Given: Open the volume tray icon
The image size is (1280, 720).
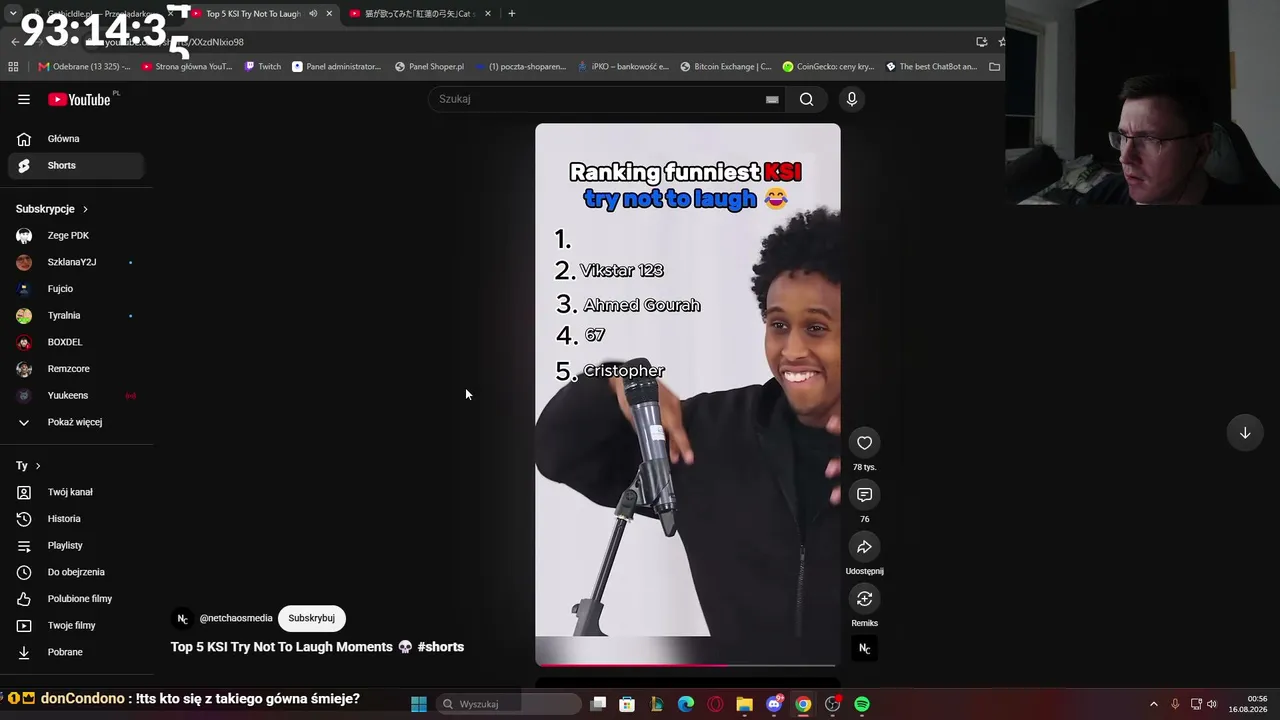Looking at the screenshot, I should click(1212, 704).
